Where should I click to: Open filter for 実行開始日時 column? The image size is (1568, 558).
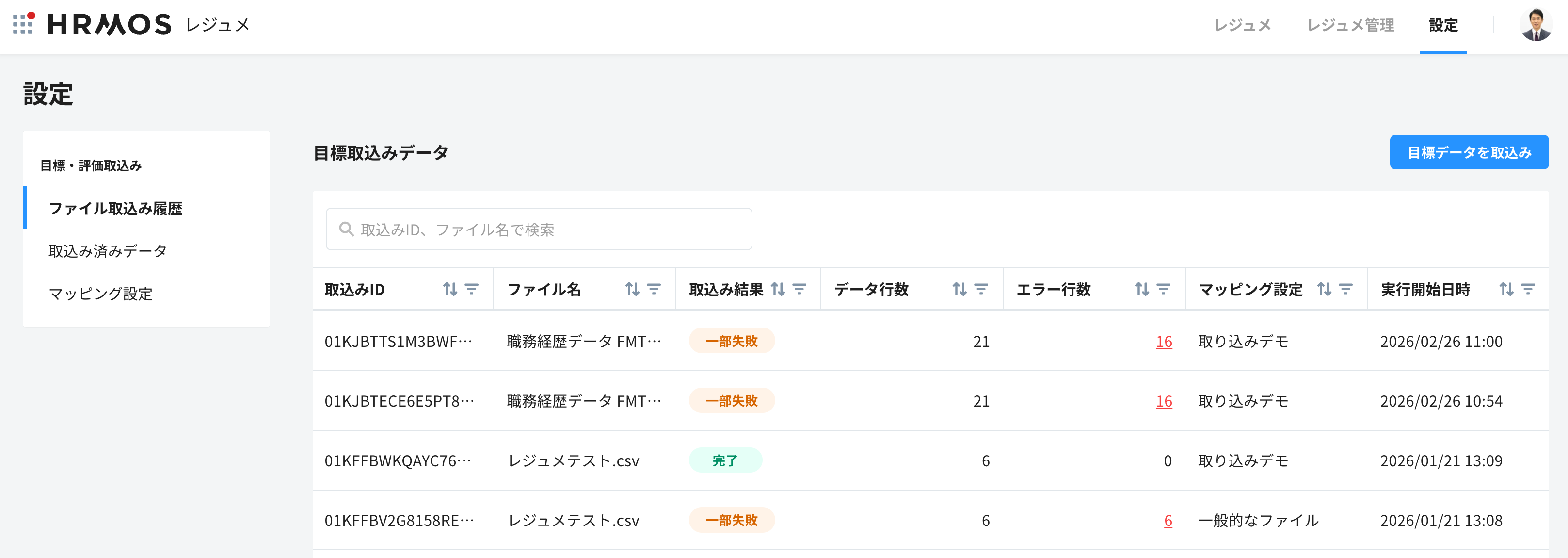1528,289
